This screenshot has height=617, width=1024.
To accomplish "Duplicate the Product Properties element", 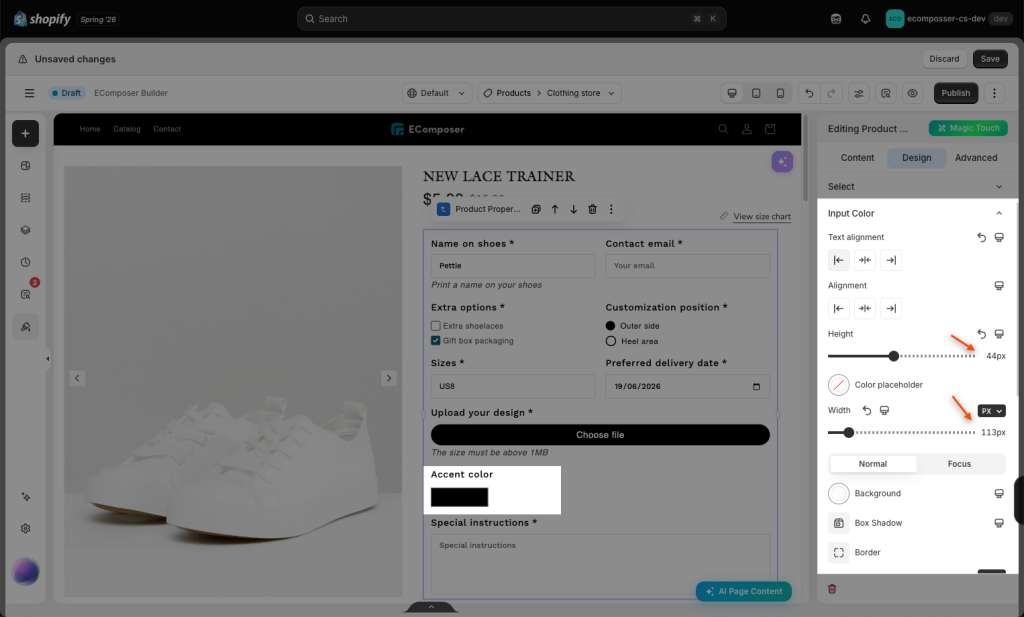I will 536,210.
